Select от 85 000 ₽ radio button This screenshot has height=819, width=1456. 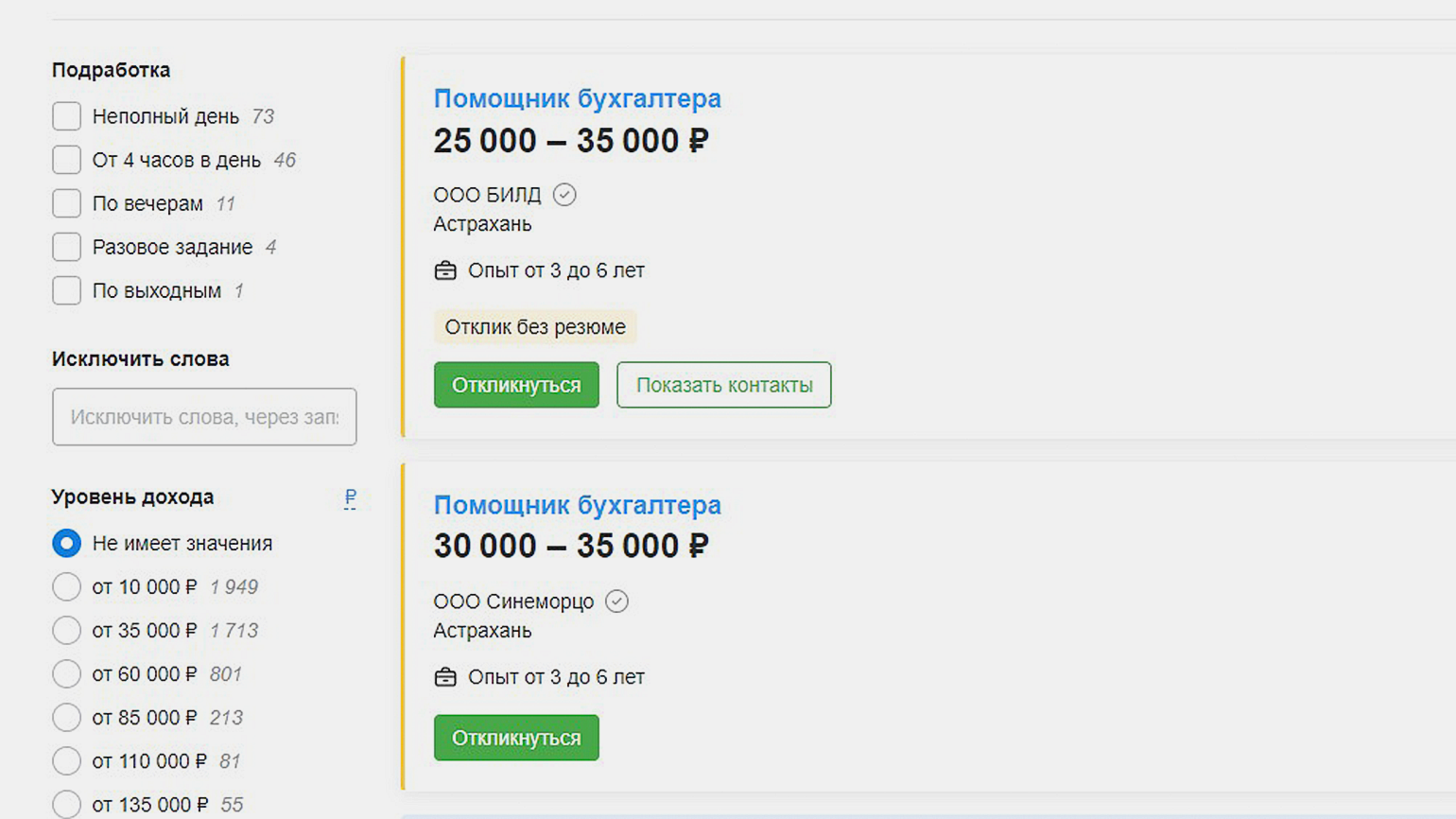pos(66,718)
